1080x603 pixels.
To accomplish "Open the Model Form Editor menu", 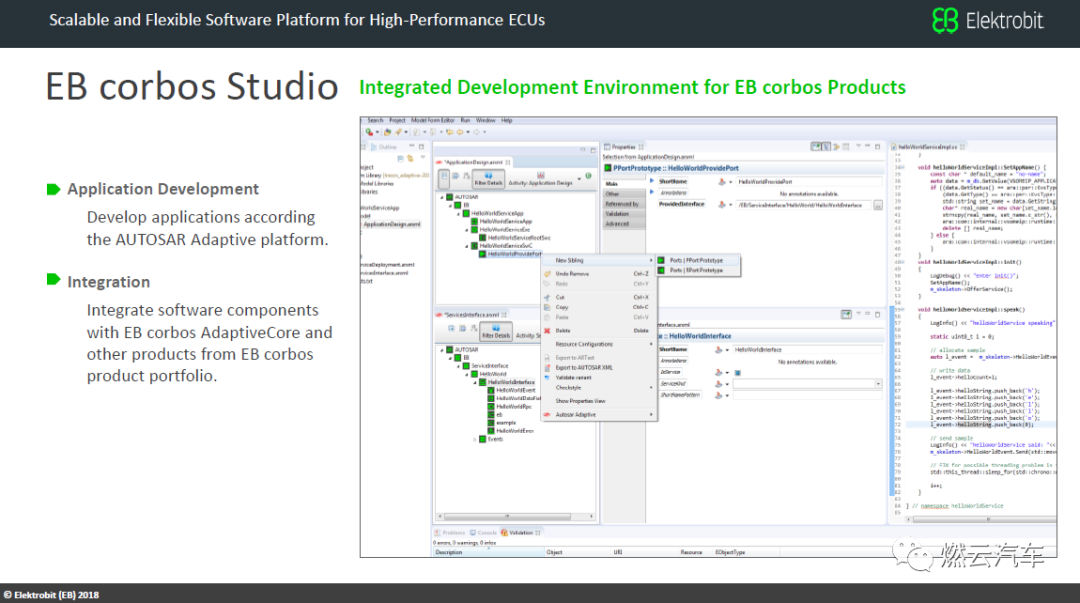I will pos(433,121).
